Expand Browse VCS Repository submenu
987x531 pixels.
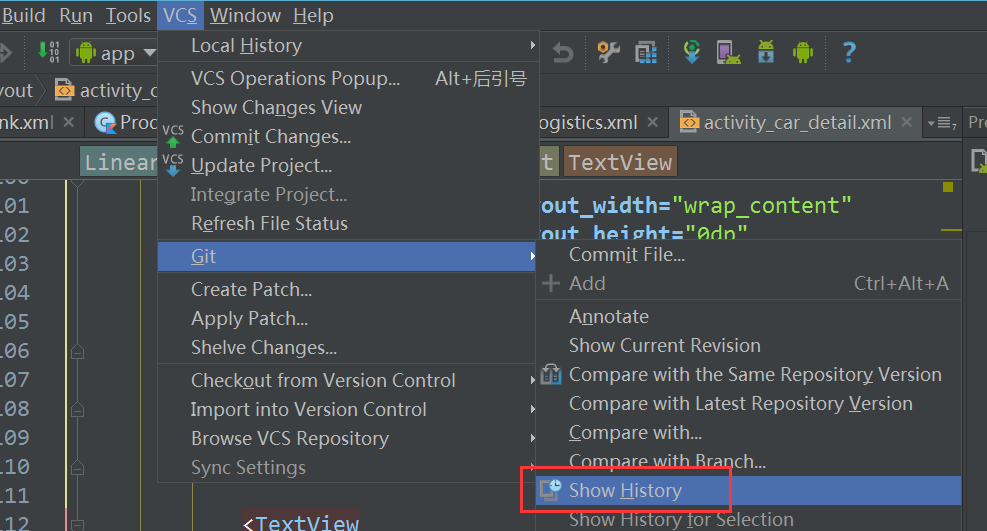pyautogui.click(x=533, y=438)
